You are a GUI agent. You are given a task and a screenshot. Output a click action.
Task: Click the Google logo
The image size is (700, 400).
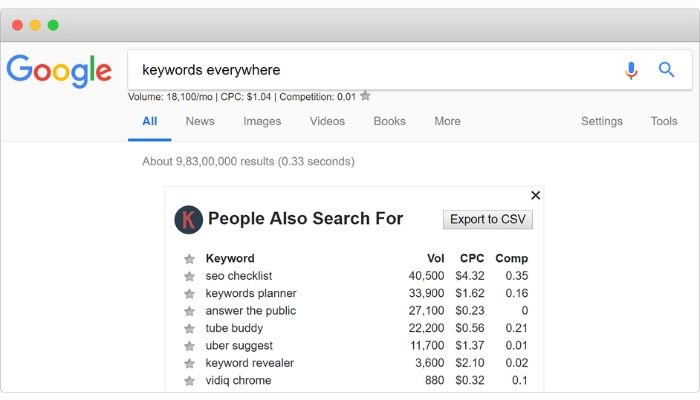59,71
